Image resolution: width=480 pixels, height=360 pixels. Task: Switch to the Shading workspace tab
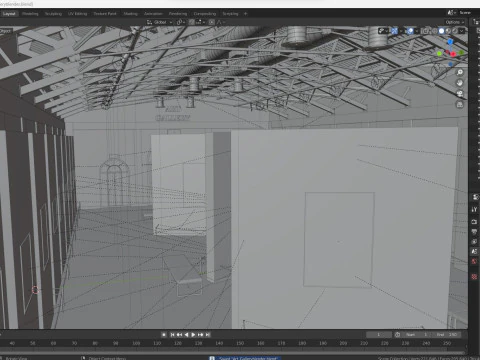[130, 14]
